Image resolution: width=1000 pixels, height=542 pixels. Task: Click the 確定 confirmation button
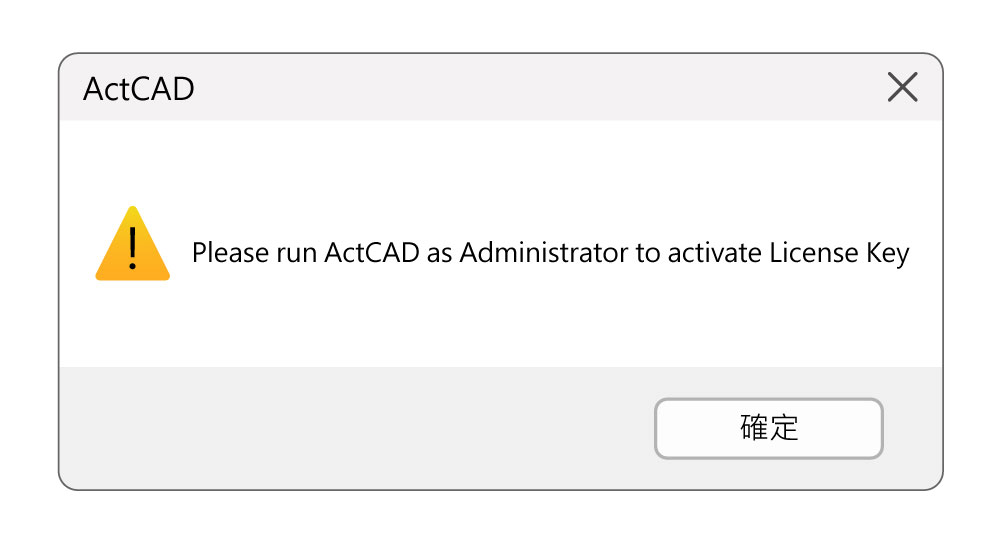click(x=768, y=428)
